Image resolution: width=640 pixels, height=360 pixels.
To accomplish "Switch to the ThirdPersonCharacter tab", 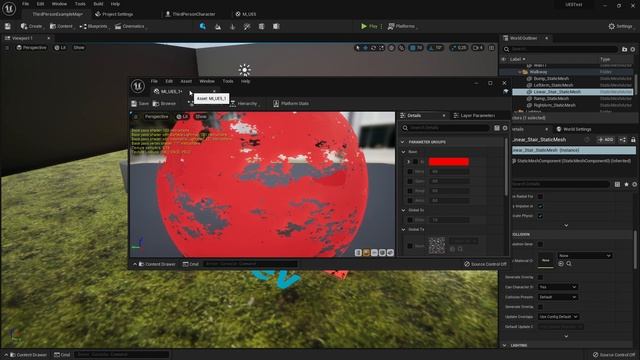I will coord(190,14).
